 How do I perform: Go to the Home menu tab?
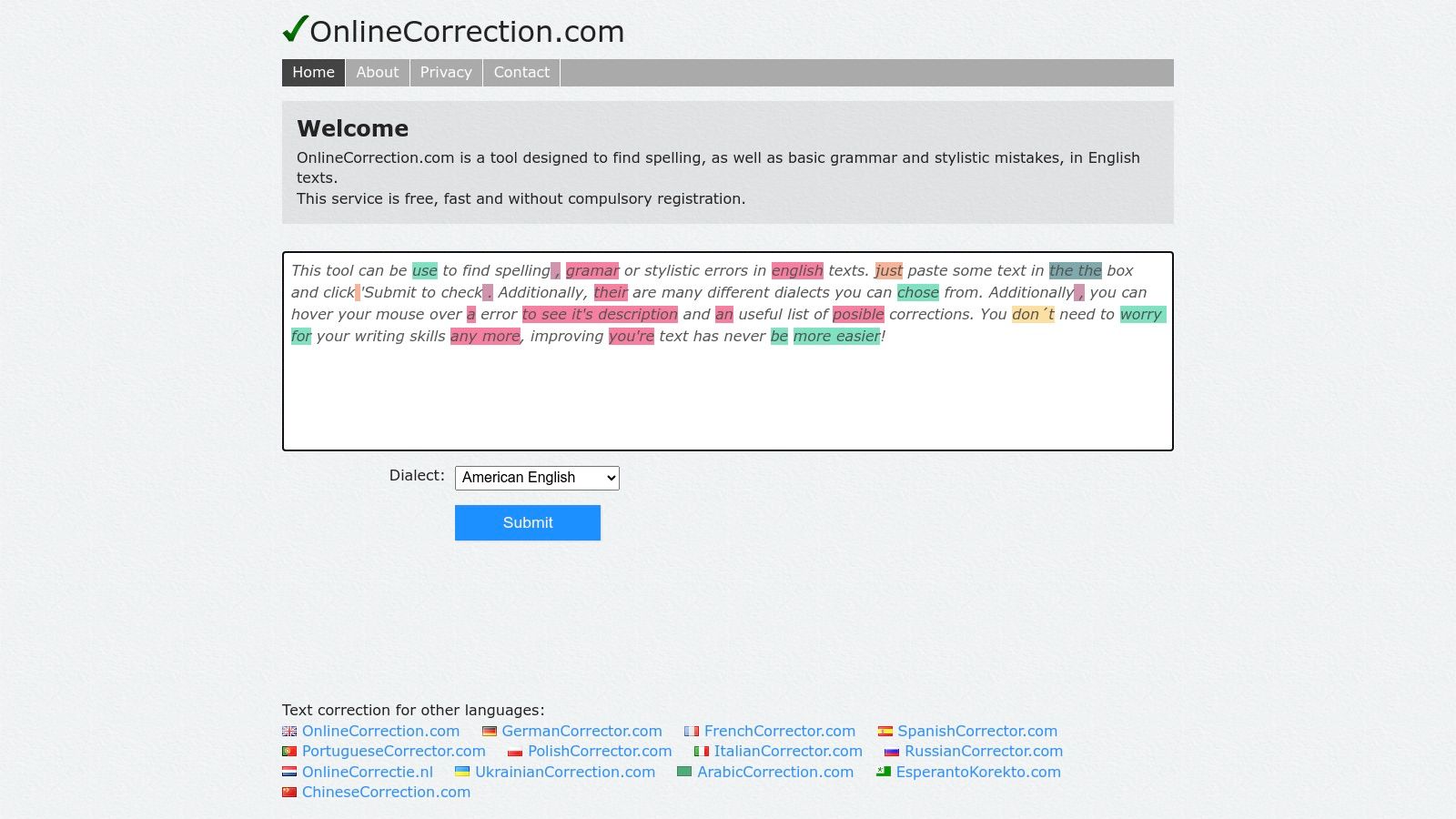(x=313, y=73)
